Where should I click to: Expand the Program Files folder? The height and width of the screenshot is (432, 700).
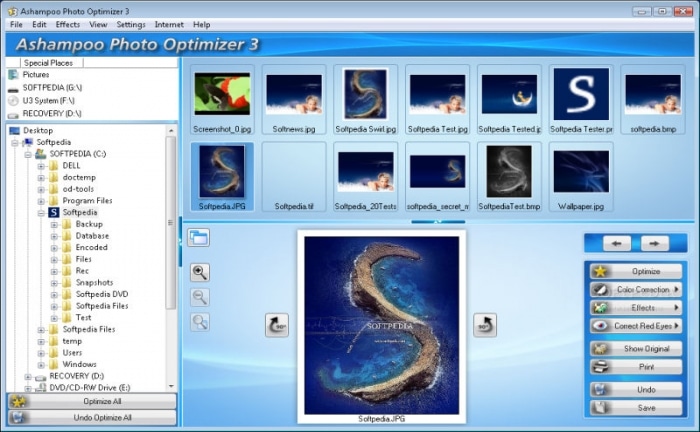coord(41,201)
